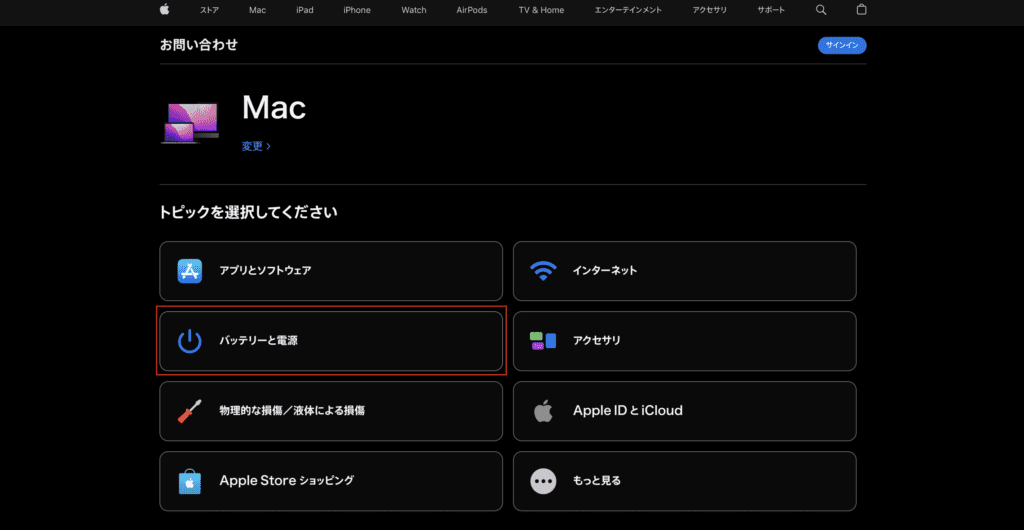Click the Apple logo in navigation bar
Screen dimensions: 1024x530
point(165,9)
